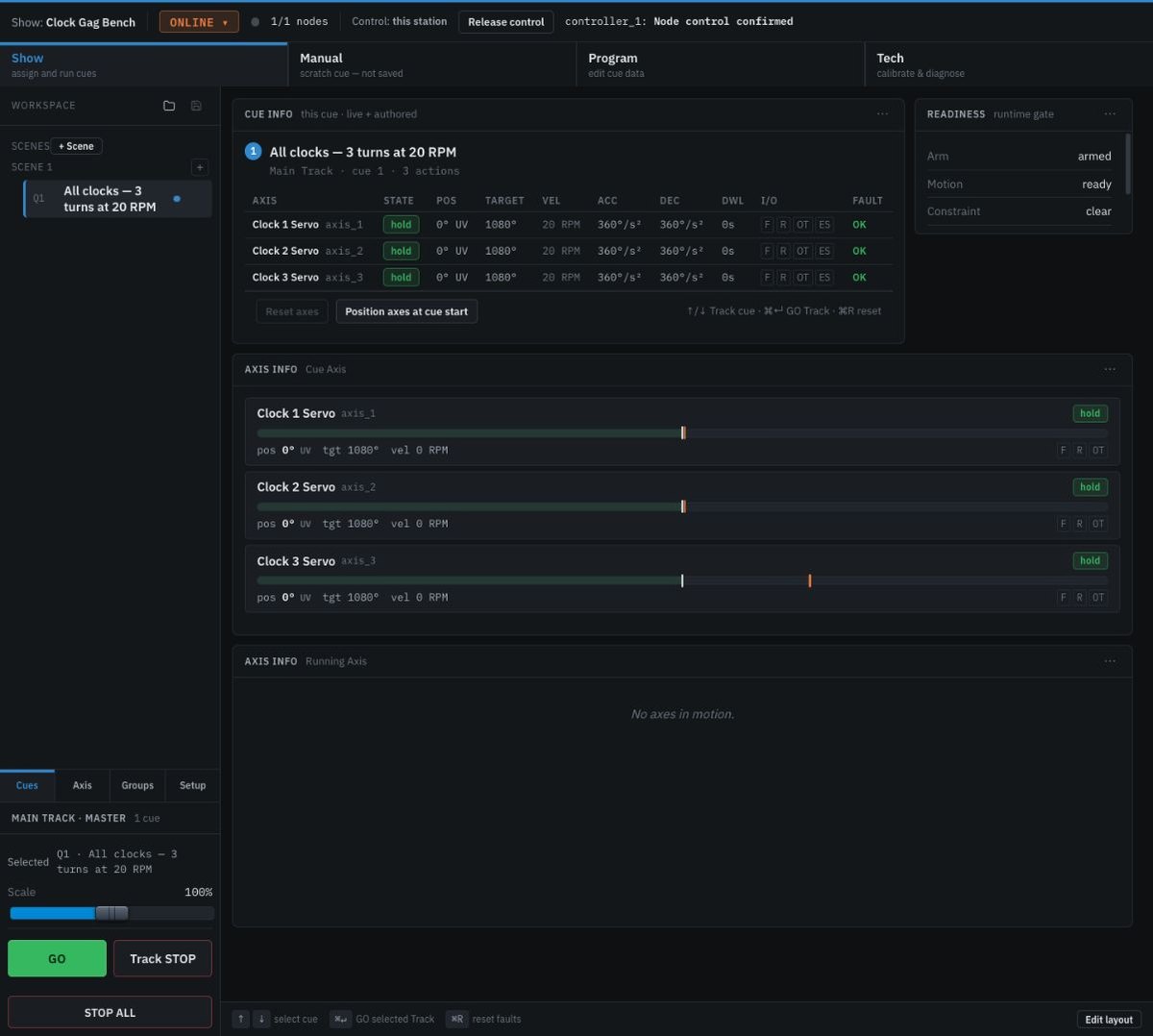Click Clock 2 Servo R indicator in cue table
The height and width of the screenshot is (1036, 1153).
tap(783, 251)
